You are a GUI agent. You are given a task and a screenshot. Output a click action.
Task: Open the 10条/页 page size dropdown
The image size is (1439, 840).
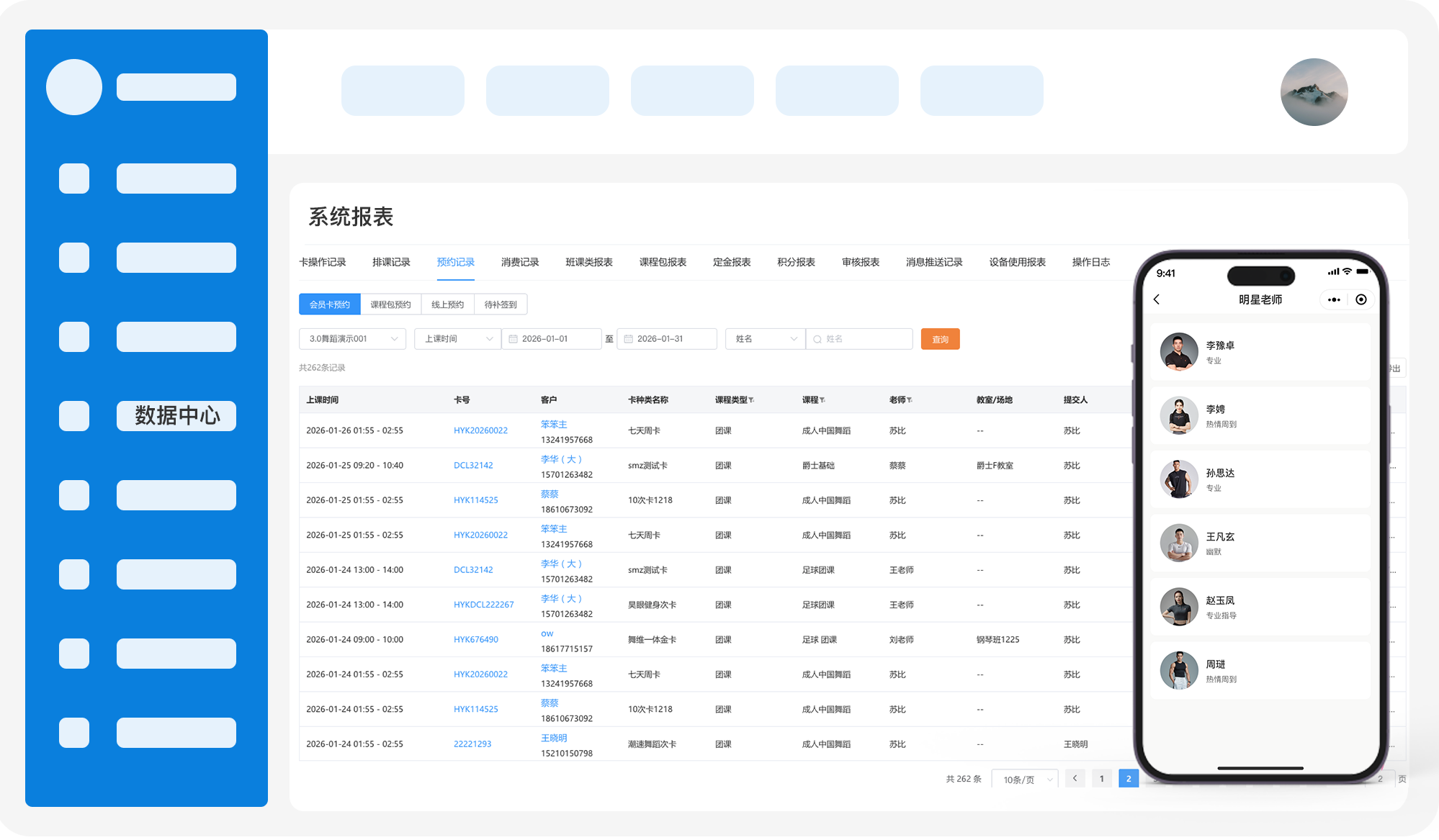[1025, 780]
